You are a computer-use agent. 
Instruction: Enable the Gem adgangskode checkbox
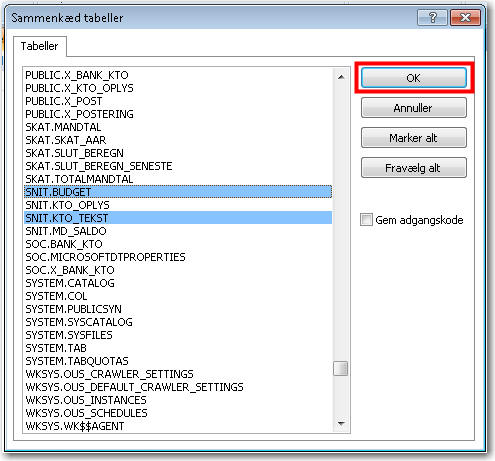[x=366, y=220]
